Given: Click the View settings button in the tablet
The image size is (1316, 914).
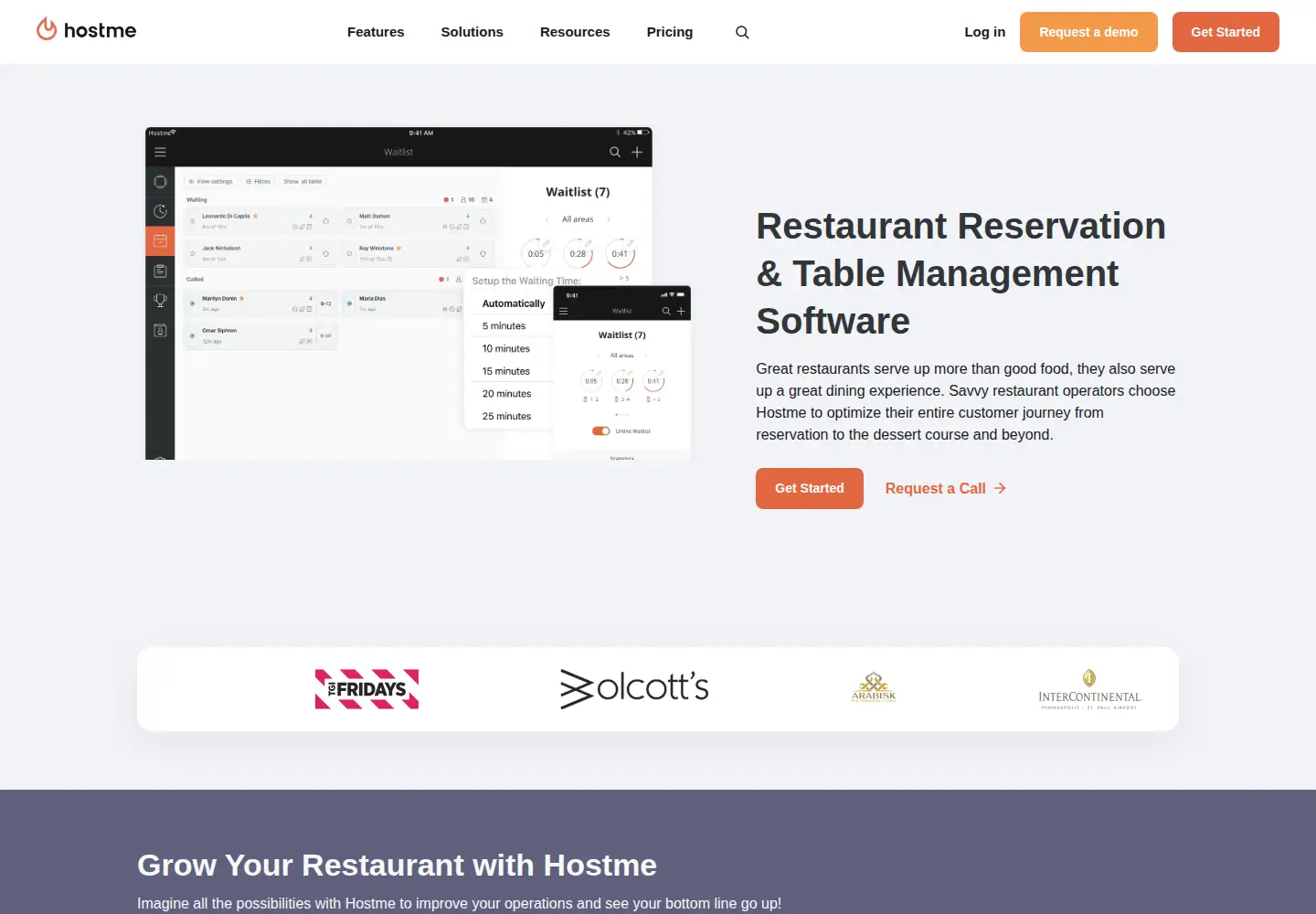Looking at the screenshot, I should tap(210, 182).
